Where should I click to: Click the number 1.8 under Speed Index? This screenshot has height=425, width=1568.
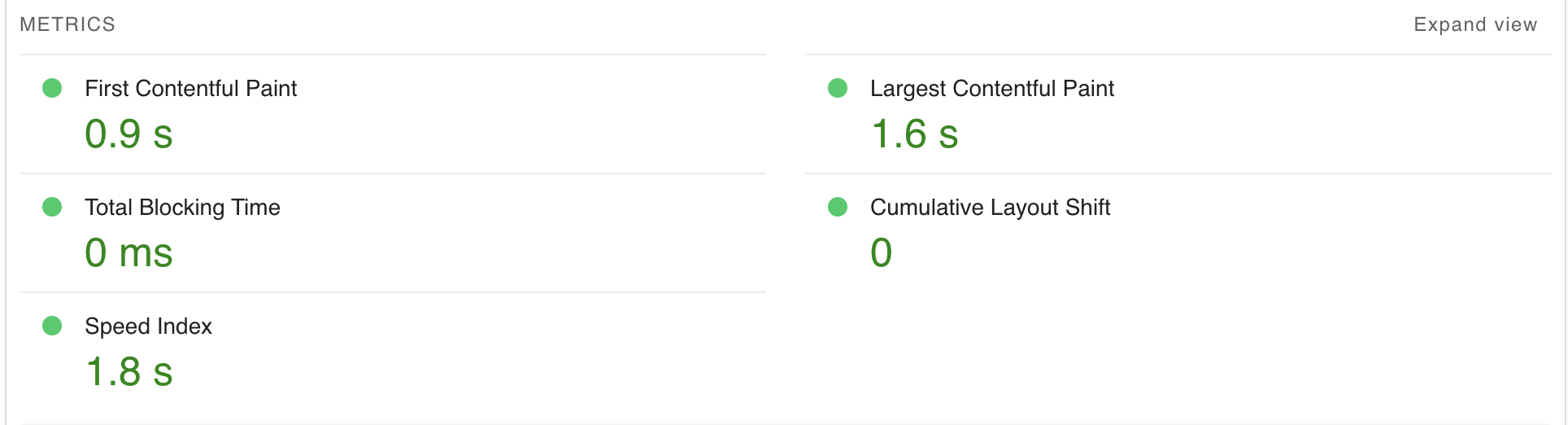pyautogui.click(x=113, y=371)
